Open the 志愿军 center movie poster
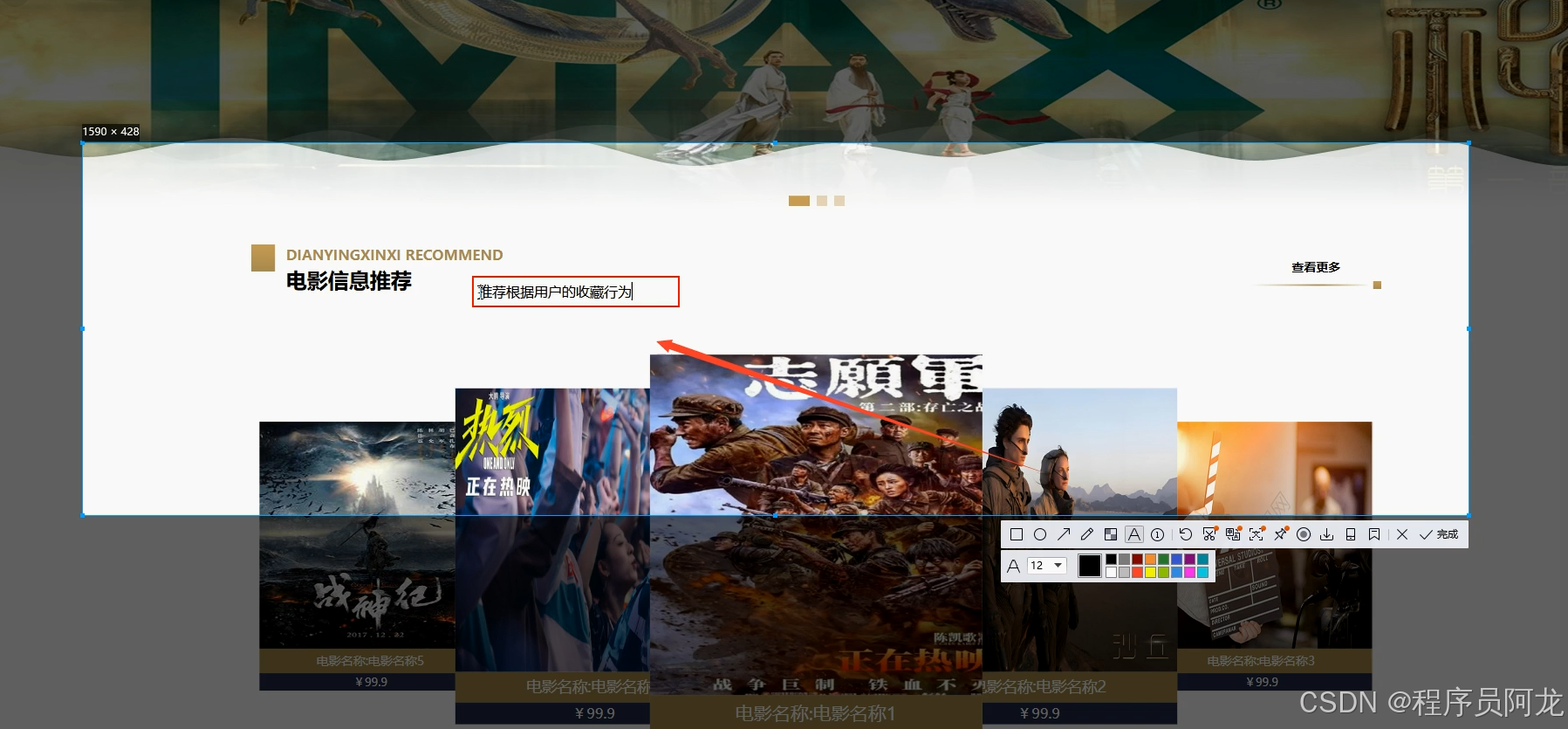1568x729 pixels. 816,524
